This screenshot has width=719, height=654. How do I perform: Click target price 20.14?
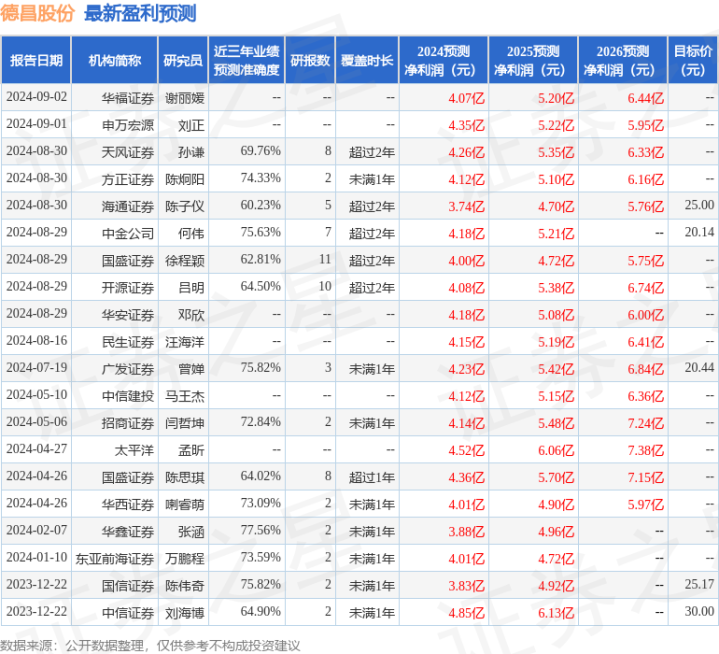(x=699, y=232)
